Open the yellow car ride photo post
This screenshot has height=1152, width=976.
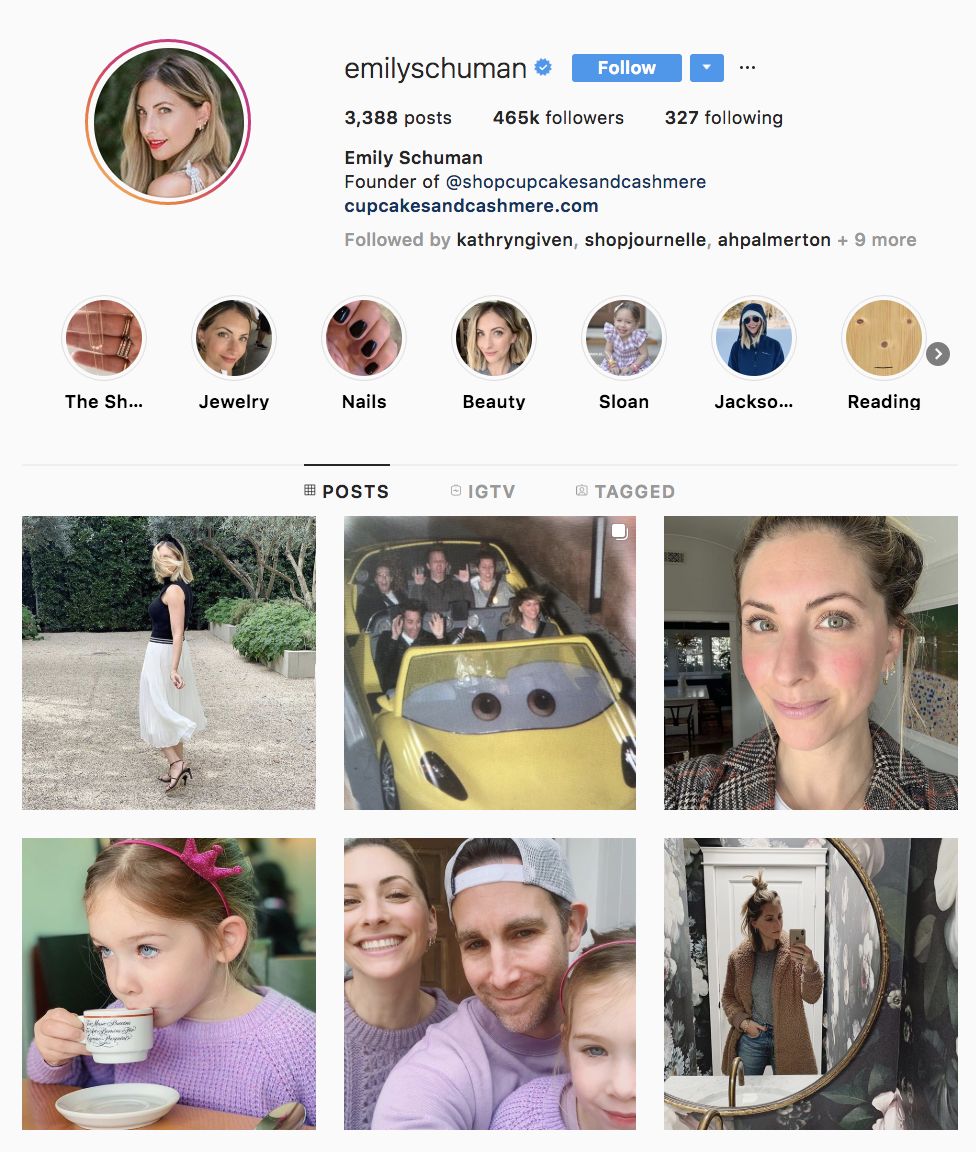(x=490, y=663)
